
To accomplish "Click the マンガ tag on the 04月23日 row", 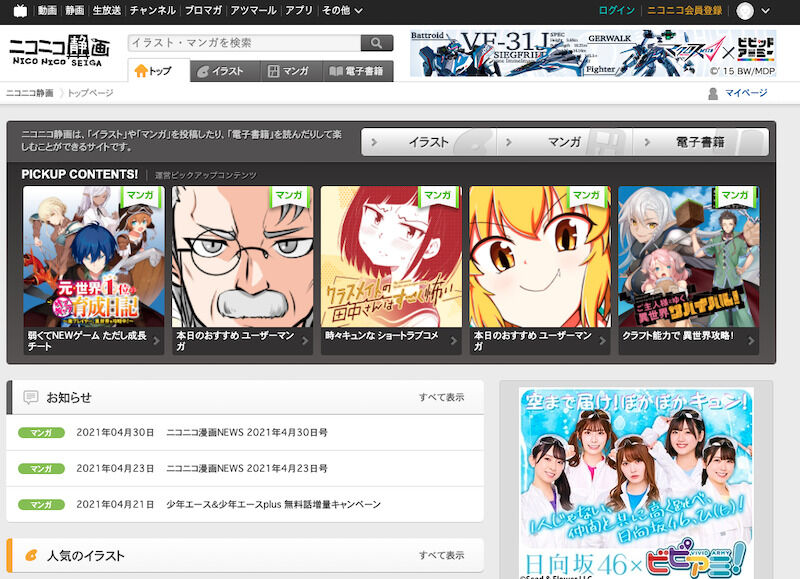I will [x=41, y=468].
